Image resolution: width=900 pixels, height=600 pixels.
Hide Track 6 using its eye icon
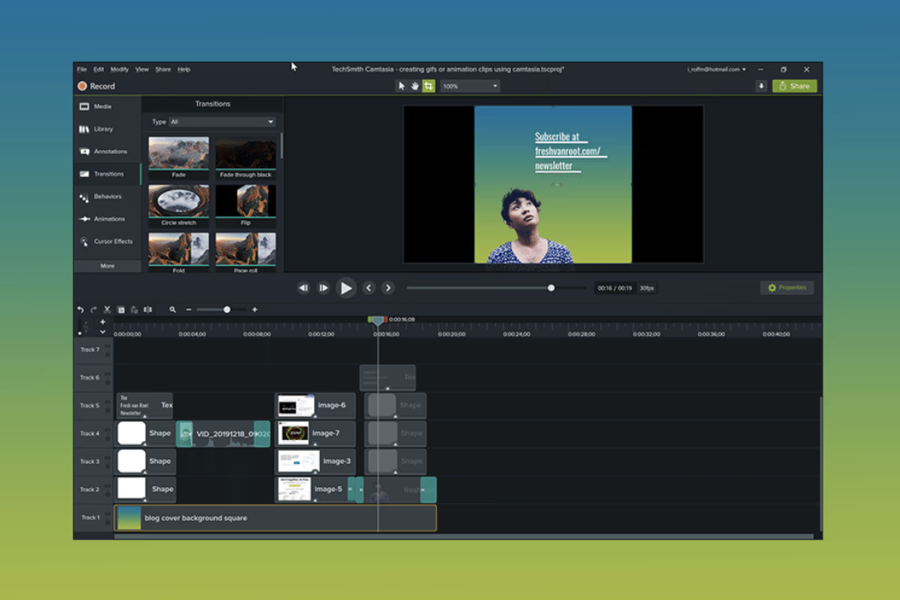107,374
